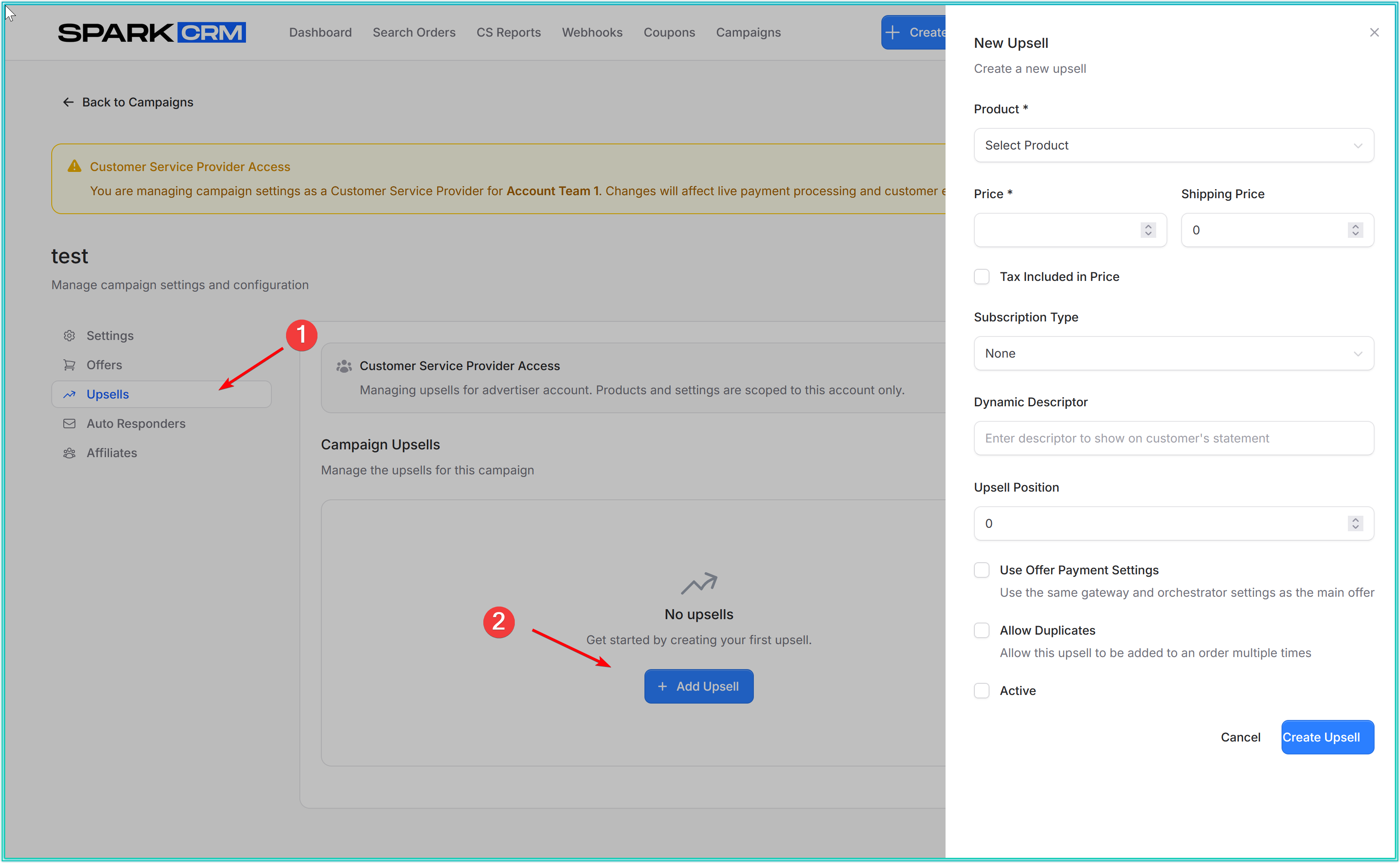Expand the Subscription Type dropdown

click(1173, 353)
